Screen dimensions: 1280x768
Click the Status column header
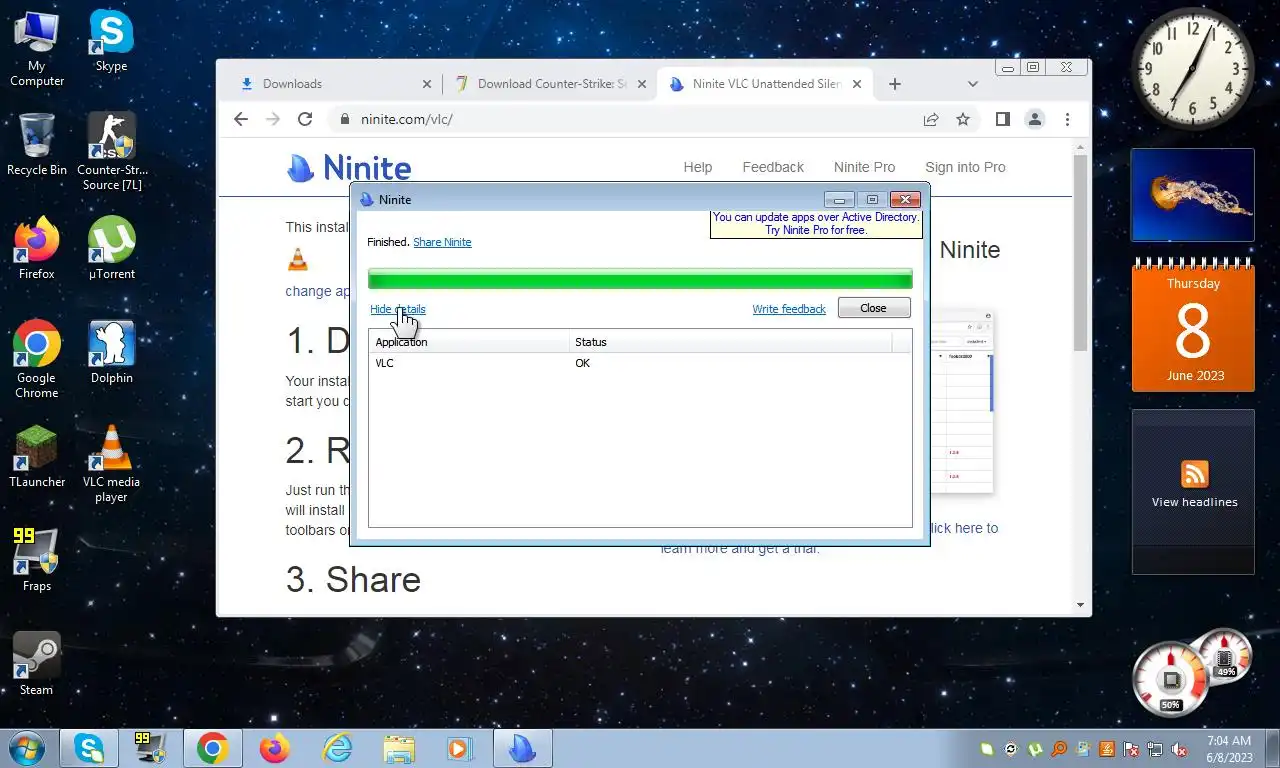point(731,342)
